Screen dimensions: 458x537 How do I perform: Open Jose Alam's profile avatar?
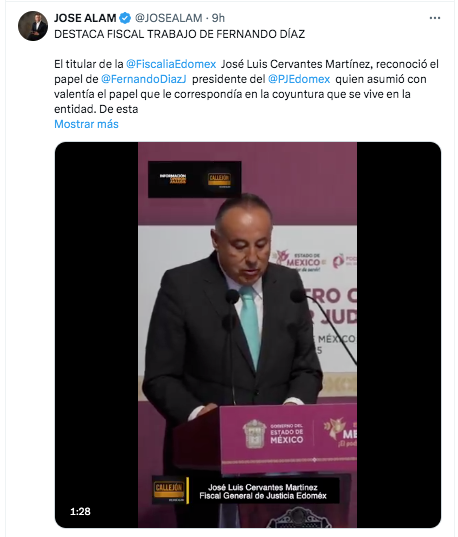pyautogui.click(x=33, y=26)
